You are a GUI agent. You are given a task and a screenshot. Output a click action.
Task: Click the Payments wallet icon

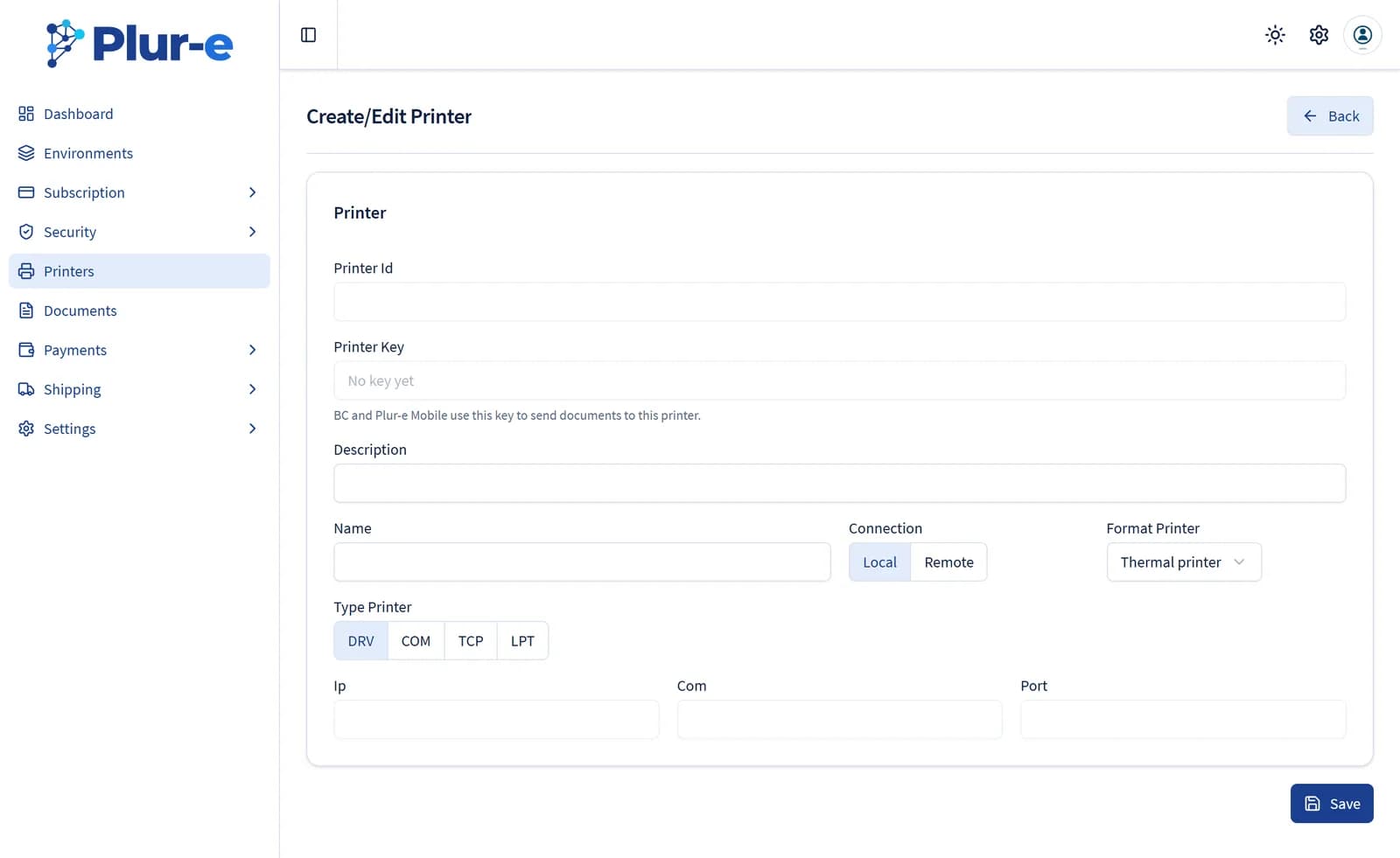26,350
